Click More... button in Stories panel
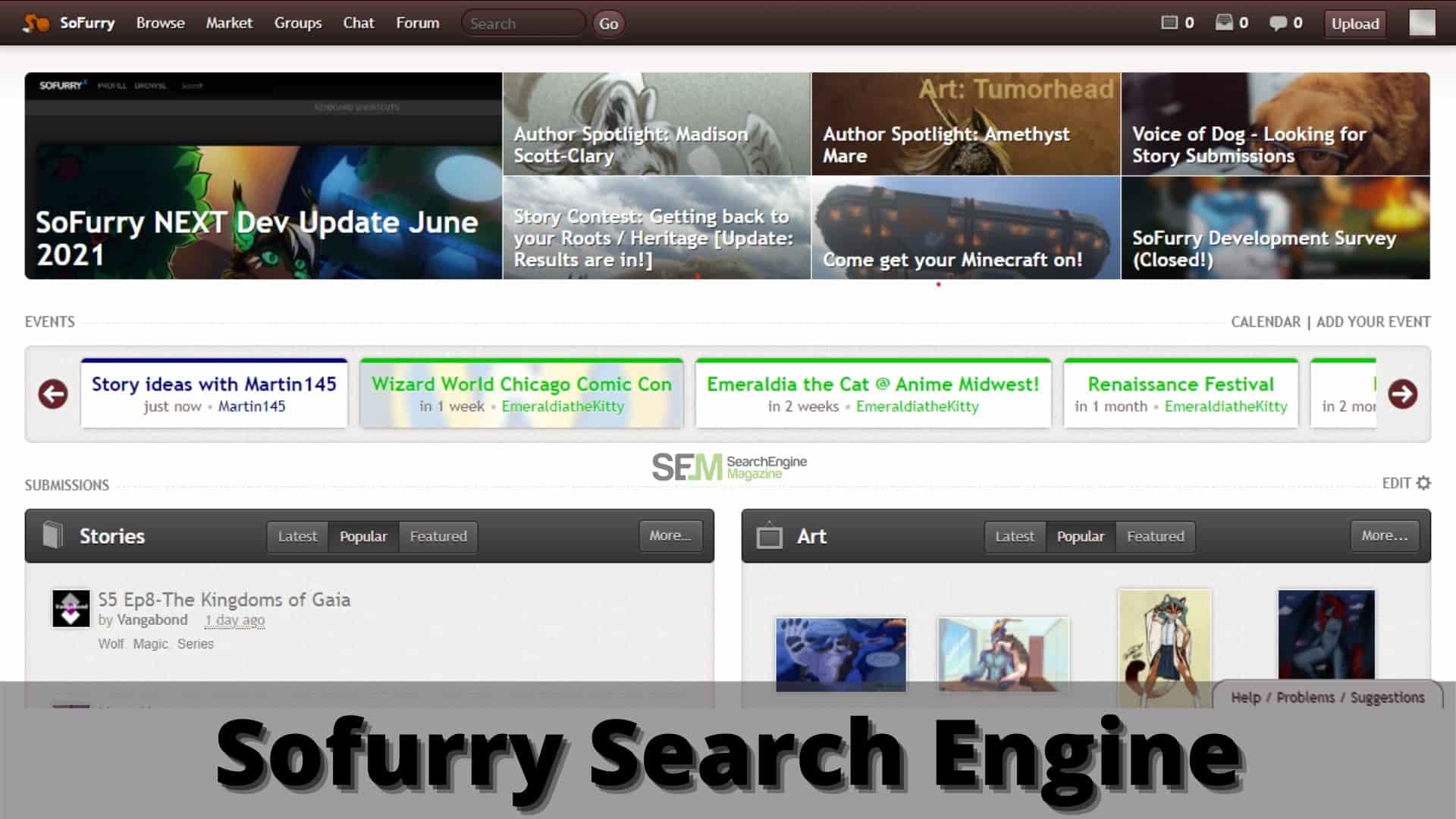Image resolution: width=1456 pixels, height=819 pixels. [670, 535]
